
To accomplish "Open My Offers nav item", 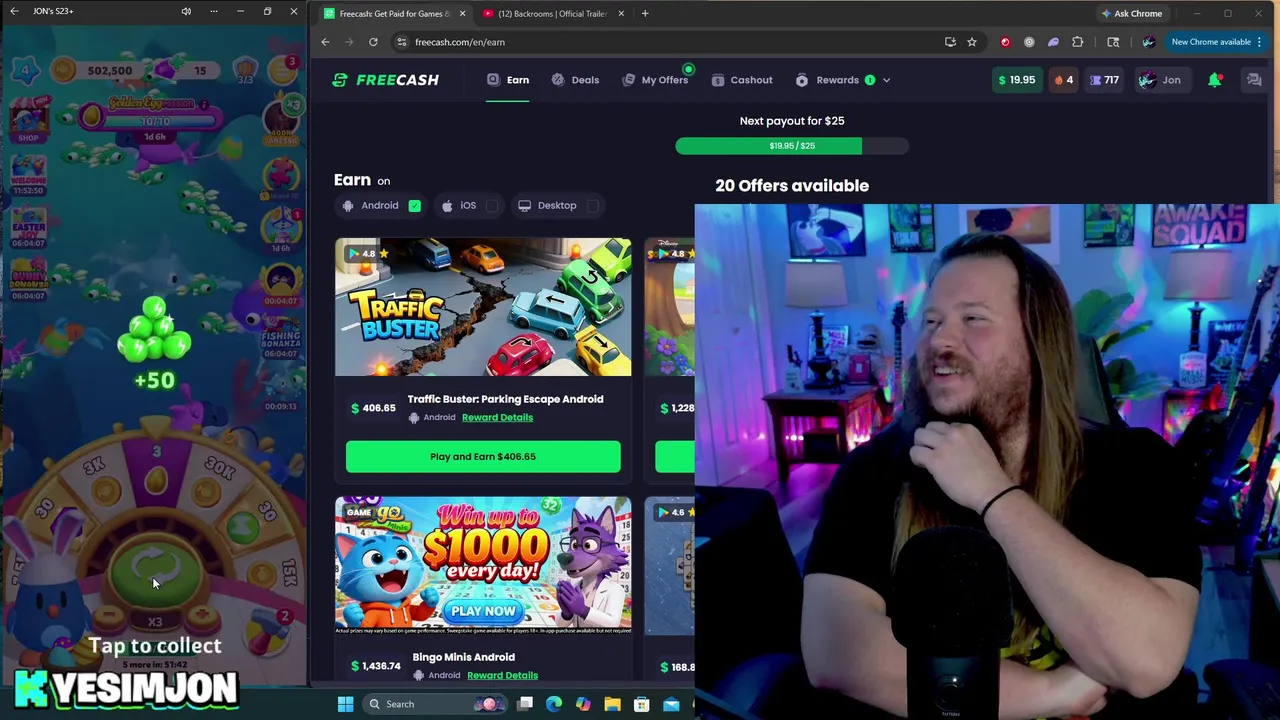I will [x=655, y=80].
